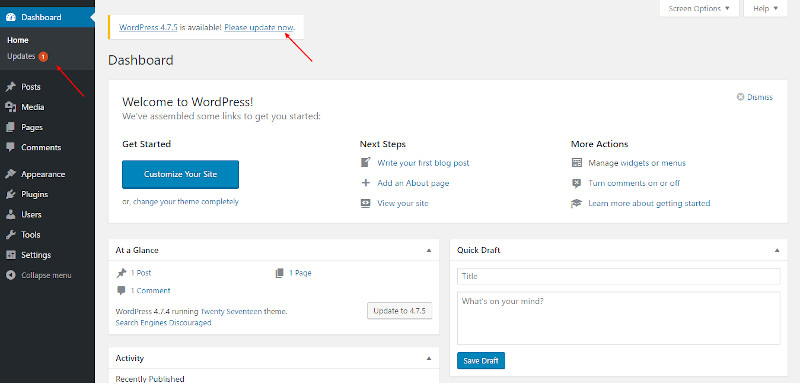Click the Appearance paintbrush icon
This screenshot has height=383, width=800.
[10, 174]
